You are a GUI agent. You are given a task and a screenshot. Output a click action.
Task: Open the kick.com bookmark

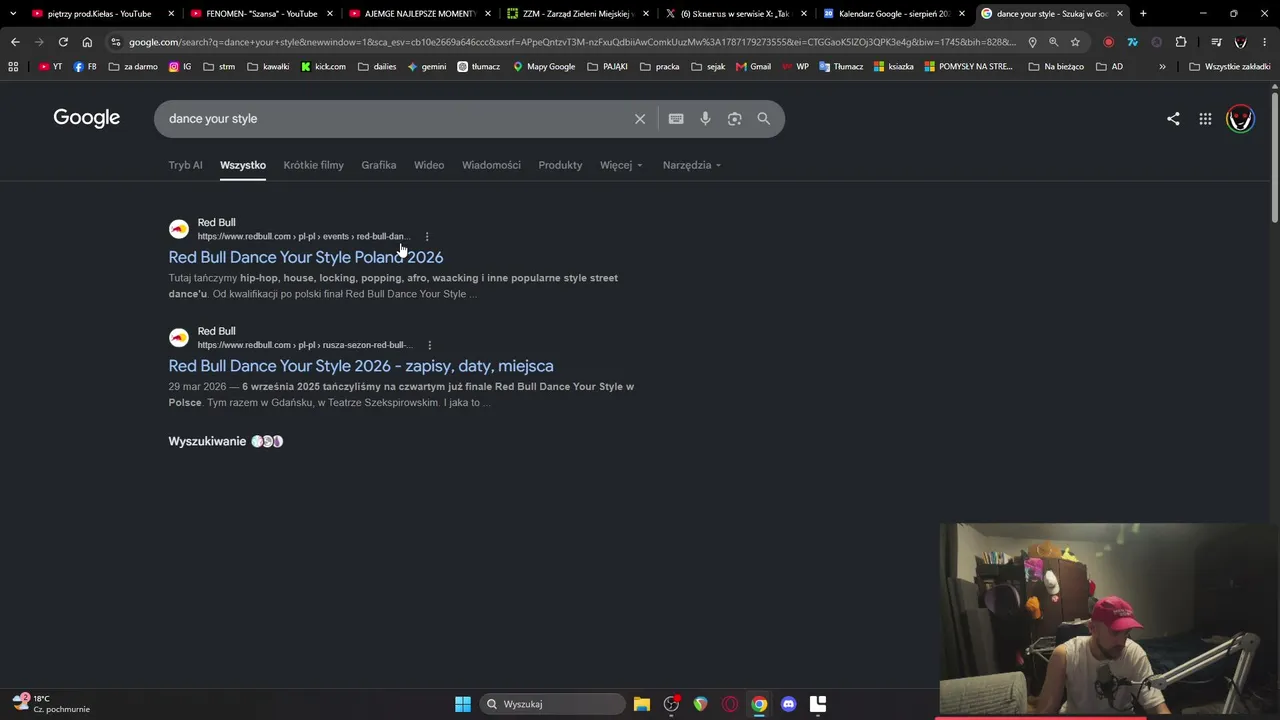coord(323,67)
